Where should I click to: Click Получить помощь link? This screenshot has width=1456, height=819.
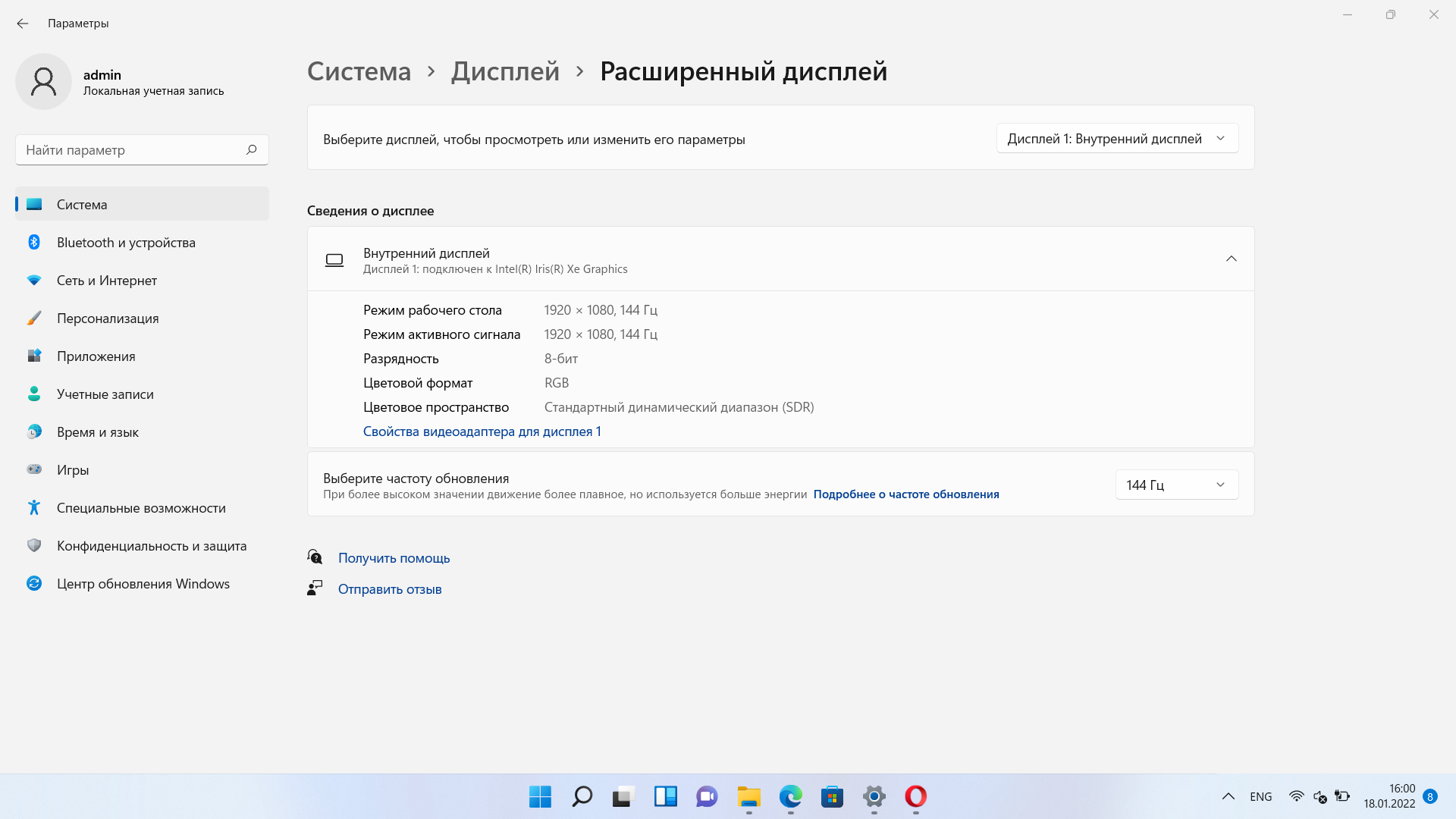coord(394,558)
